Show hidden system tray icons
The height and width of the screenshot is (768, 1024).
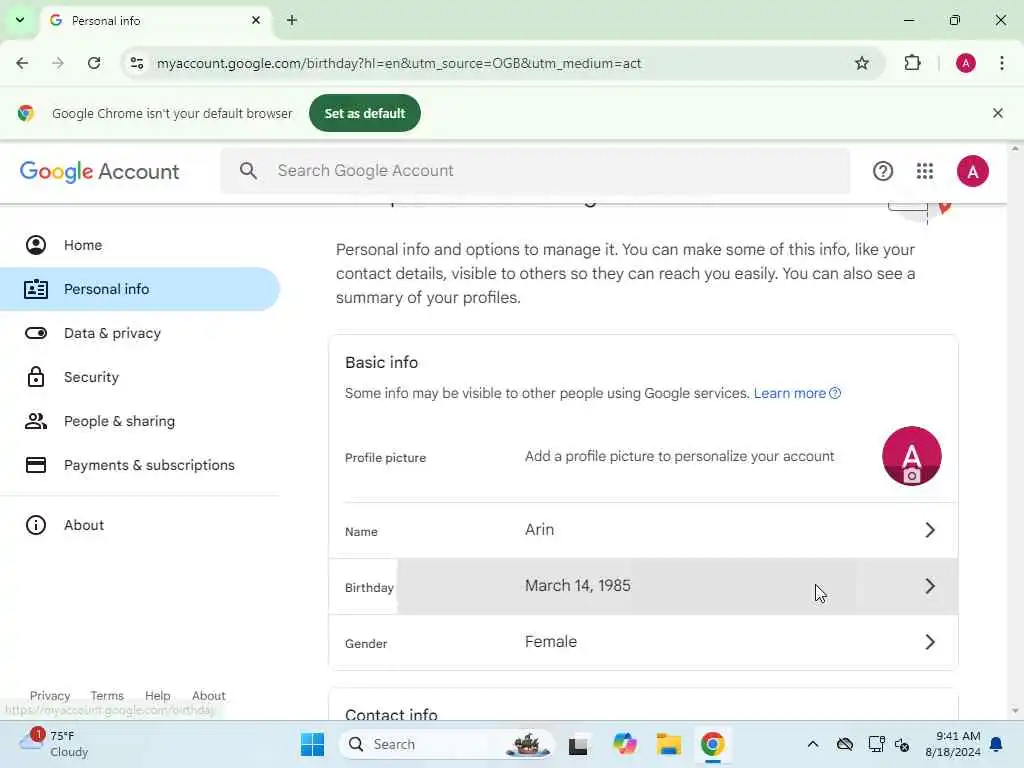tap(812, 744)
